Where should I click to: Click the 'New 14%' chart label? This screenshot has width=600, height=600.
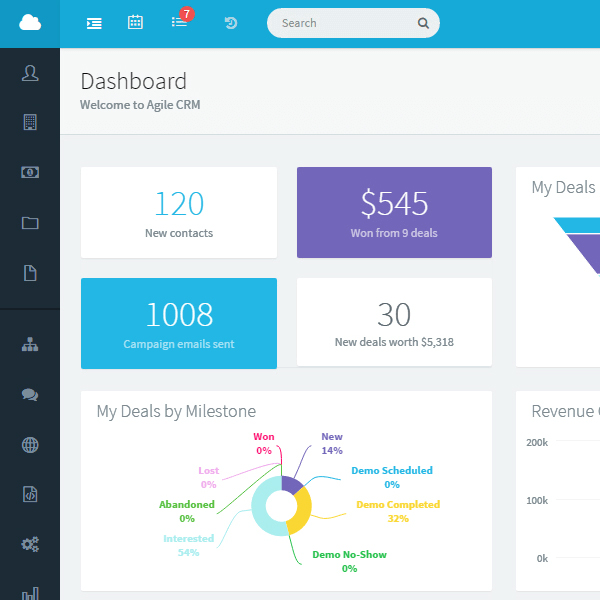(332, 443)
